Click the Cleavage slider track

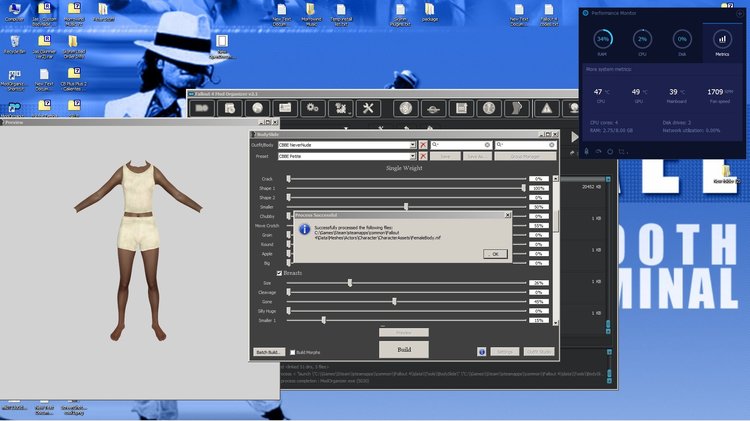407,292
